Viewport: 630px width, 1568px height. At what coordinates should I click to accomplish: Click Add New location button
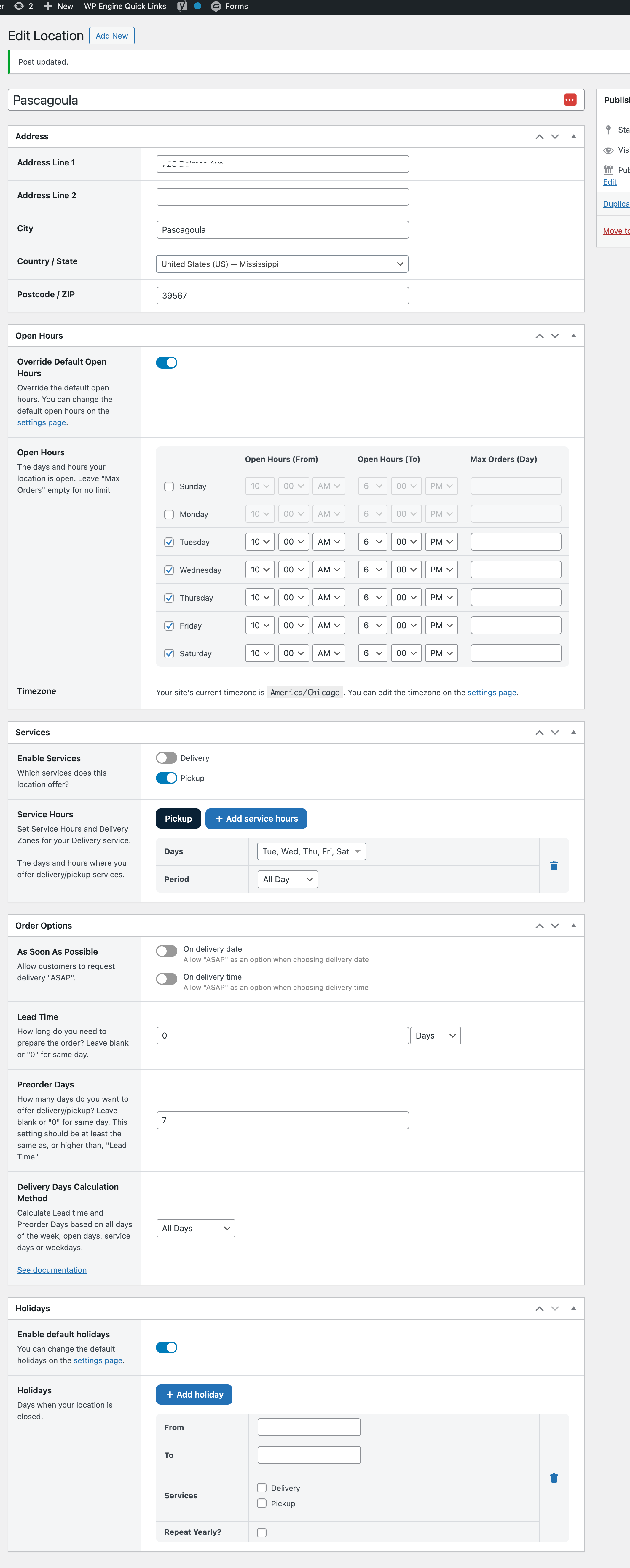tap(112, 36)
